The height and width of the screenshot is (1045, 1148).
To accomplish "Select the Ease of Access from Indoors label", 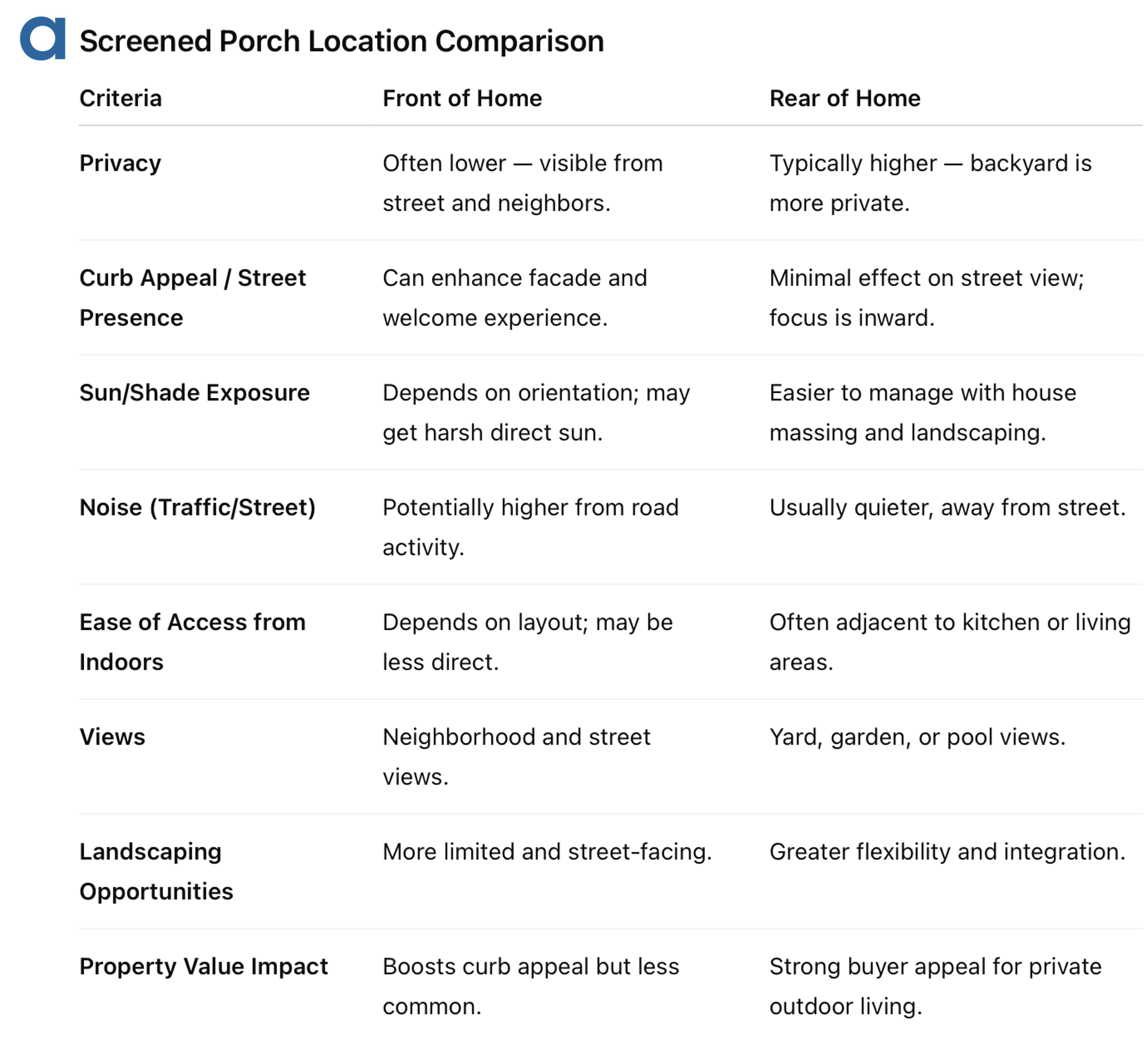I will [x=192, y=642].
